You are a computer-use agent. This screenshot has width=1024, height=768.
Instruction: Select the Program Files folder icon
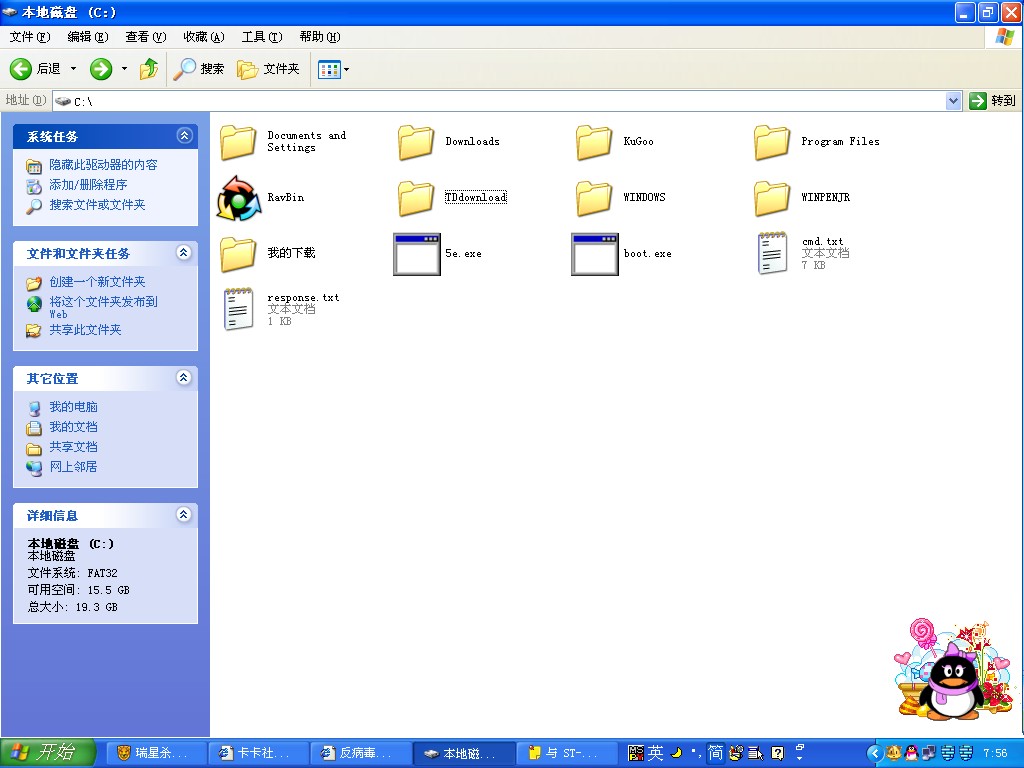point(772,142)
